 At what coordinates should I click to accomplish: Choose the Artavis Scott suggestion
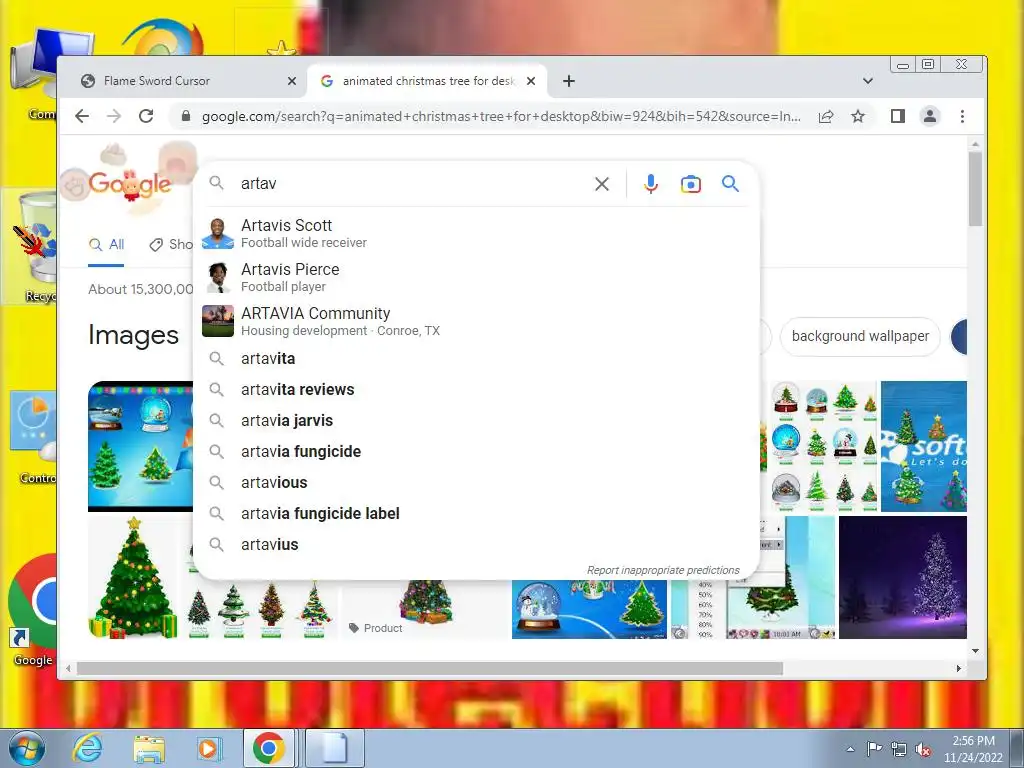click(x=477, y=233)
